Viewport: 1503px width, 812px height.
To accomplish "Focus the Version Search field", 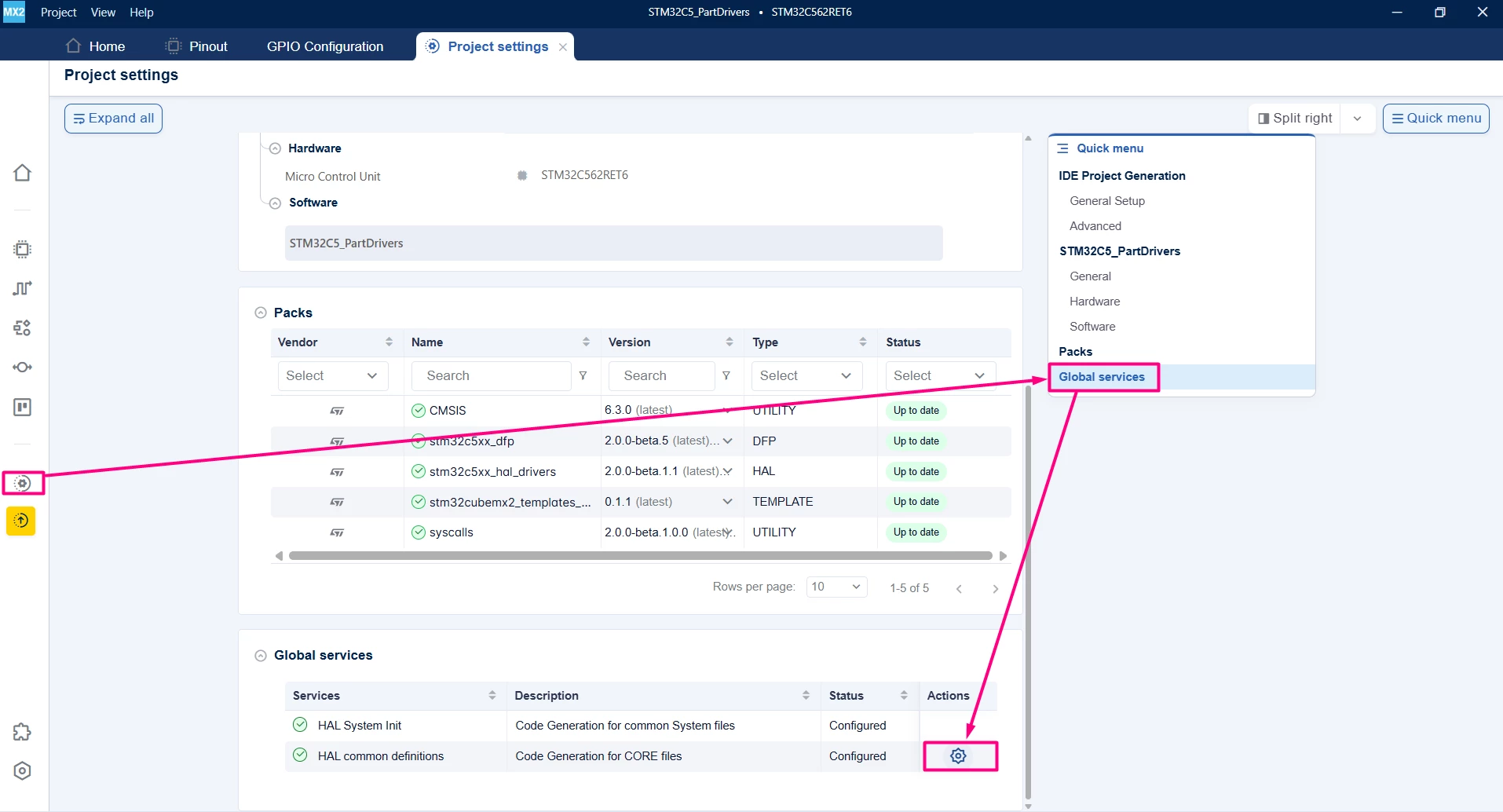I will click(x=662, y=375).
